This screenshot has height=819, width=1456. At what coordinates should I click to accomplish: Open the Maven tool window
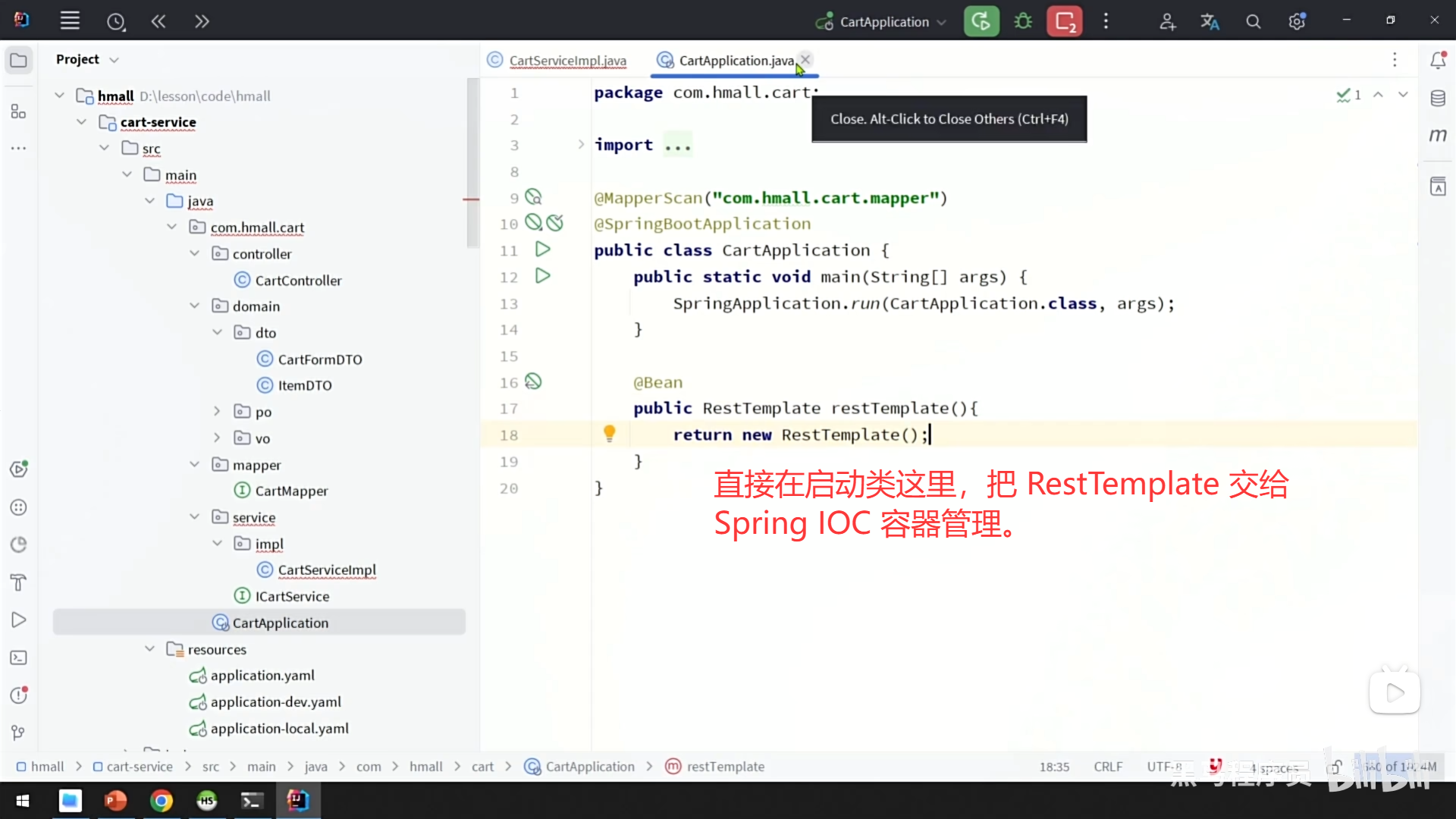[1438, 136]
